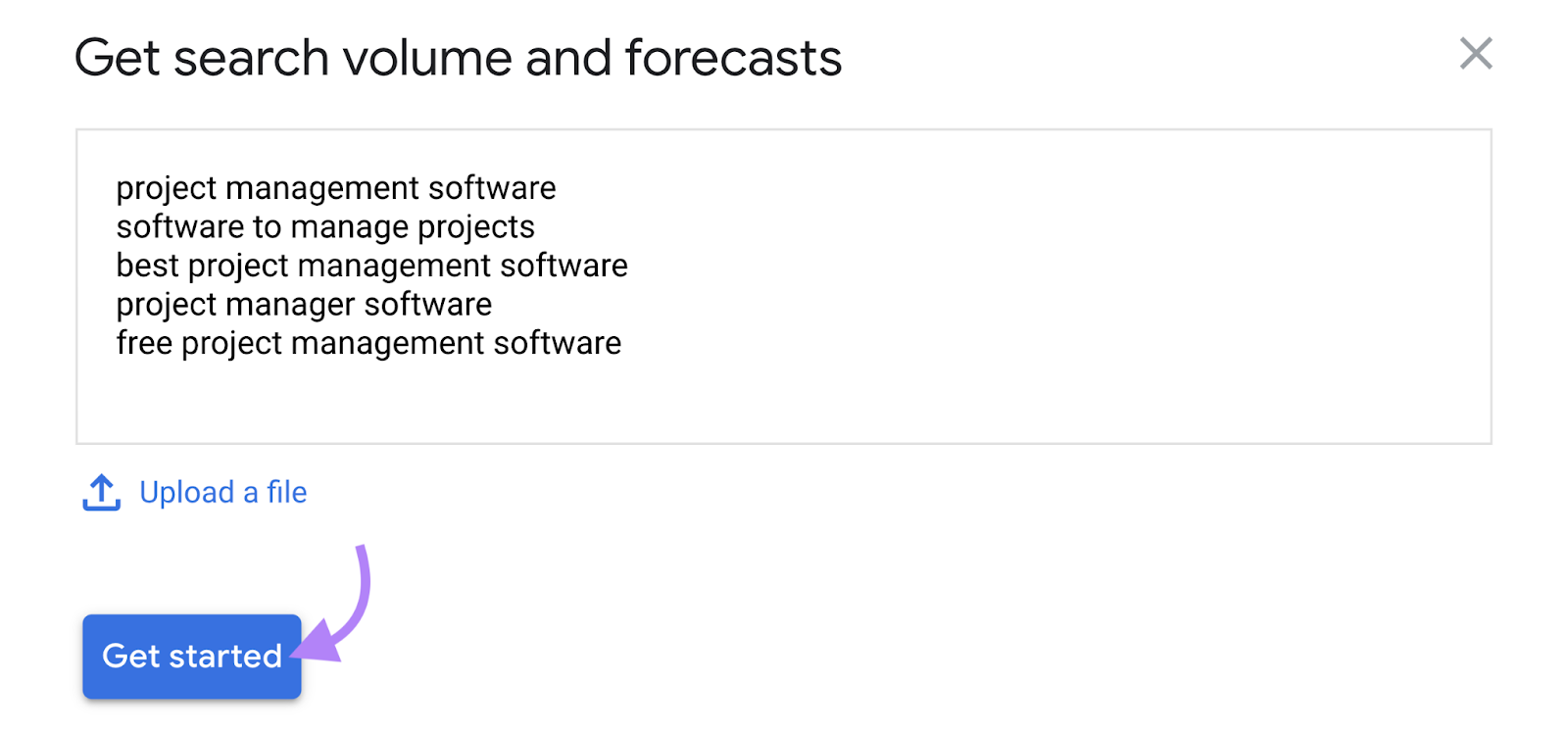Click the upload arrow icon
Screen dimensions: 1568x732
[101, 493]
